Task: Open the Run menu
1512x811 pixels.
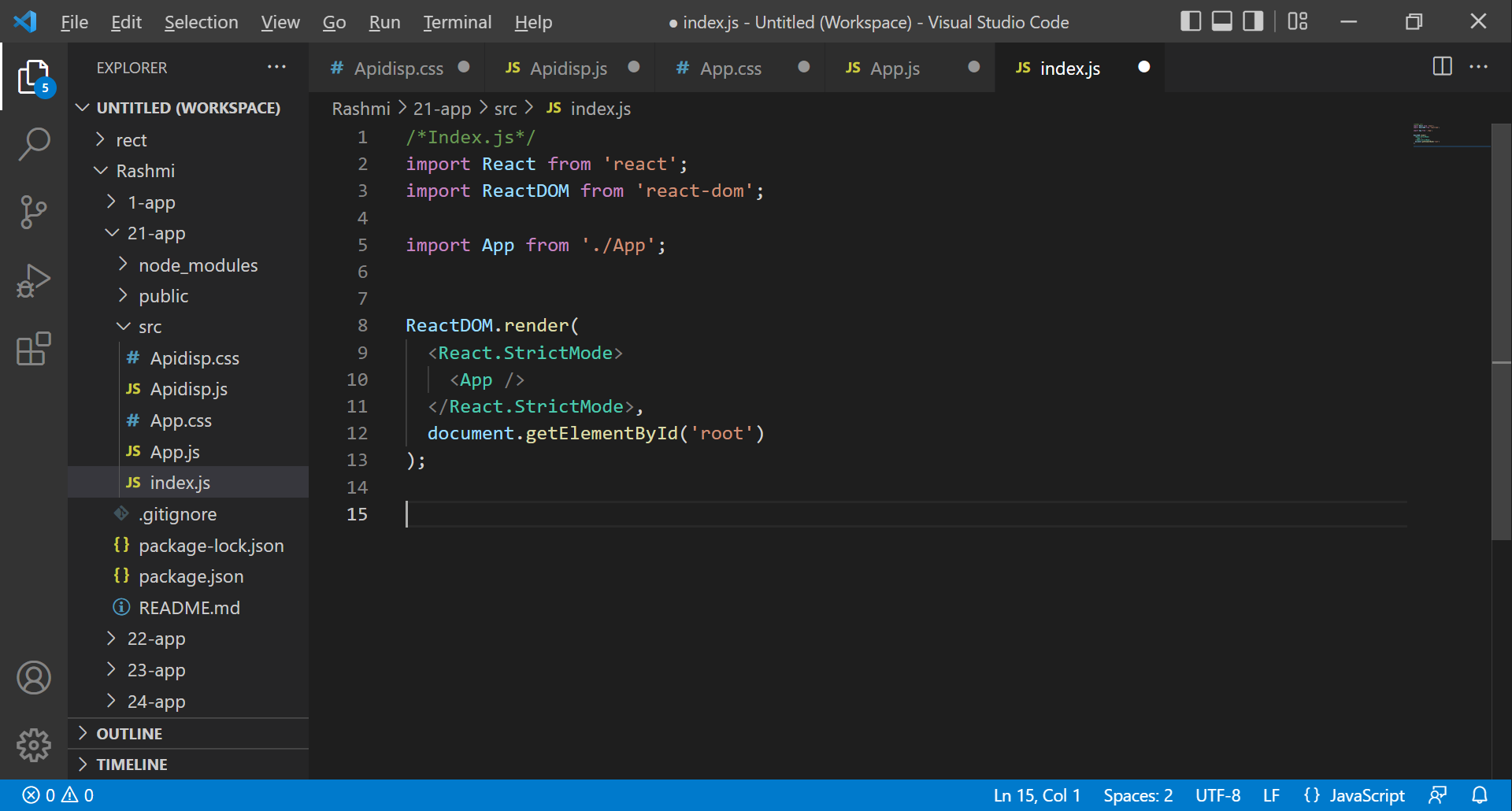Action: click(x=384, y=22)
